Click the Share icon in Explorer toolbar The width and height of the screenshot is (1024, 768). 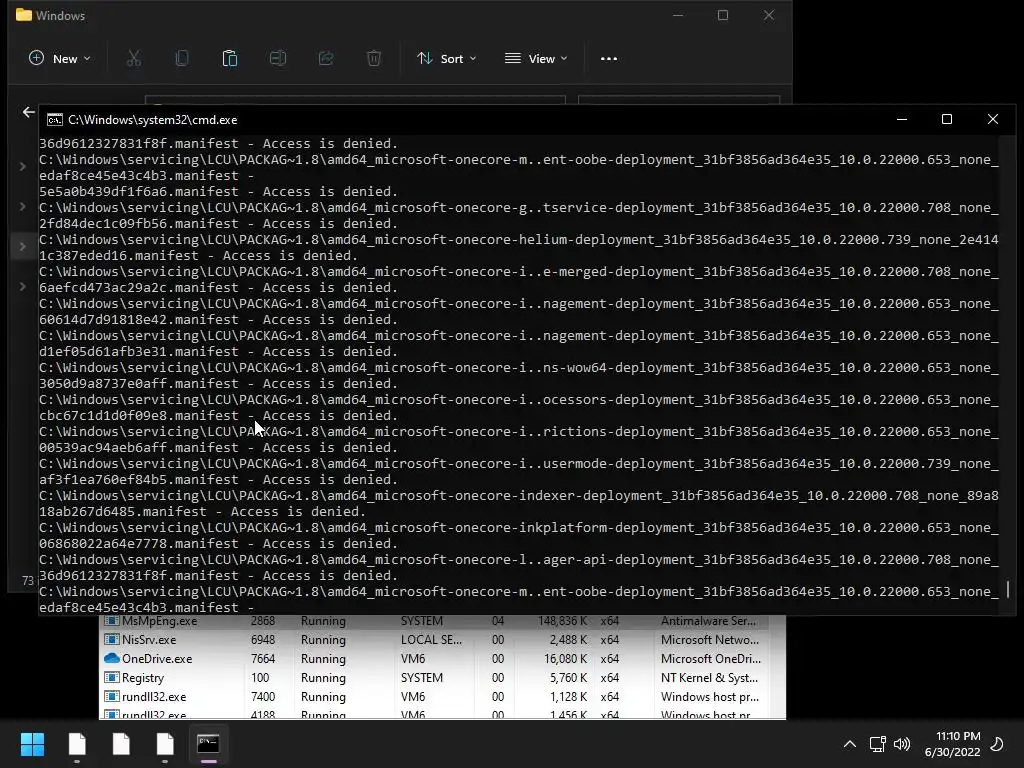(x=326, y=59)
